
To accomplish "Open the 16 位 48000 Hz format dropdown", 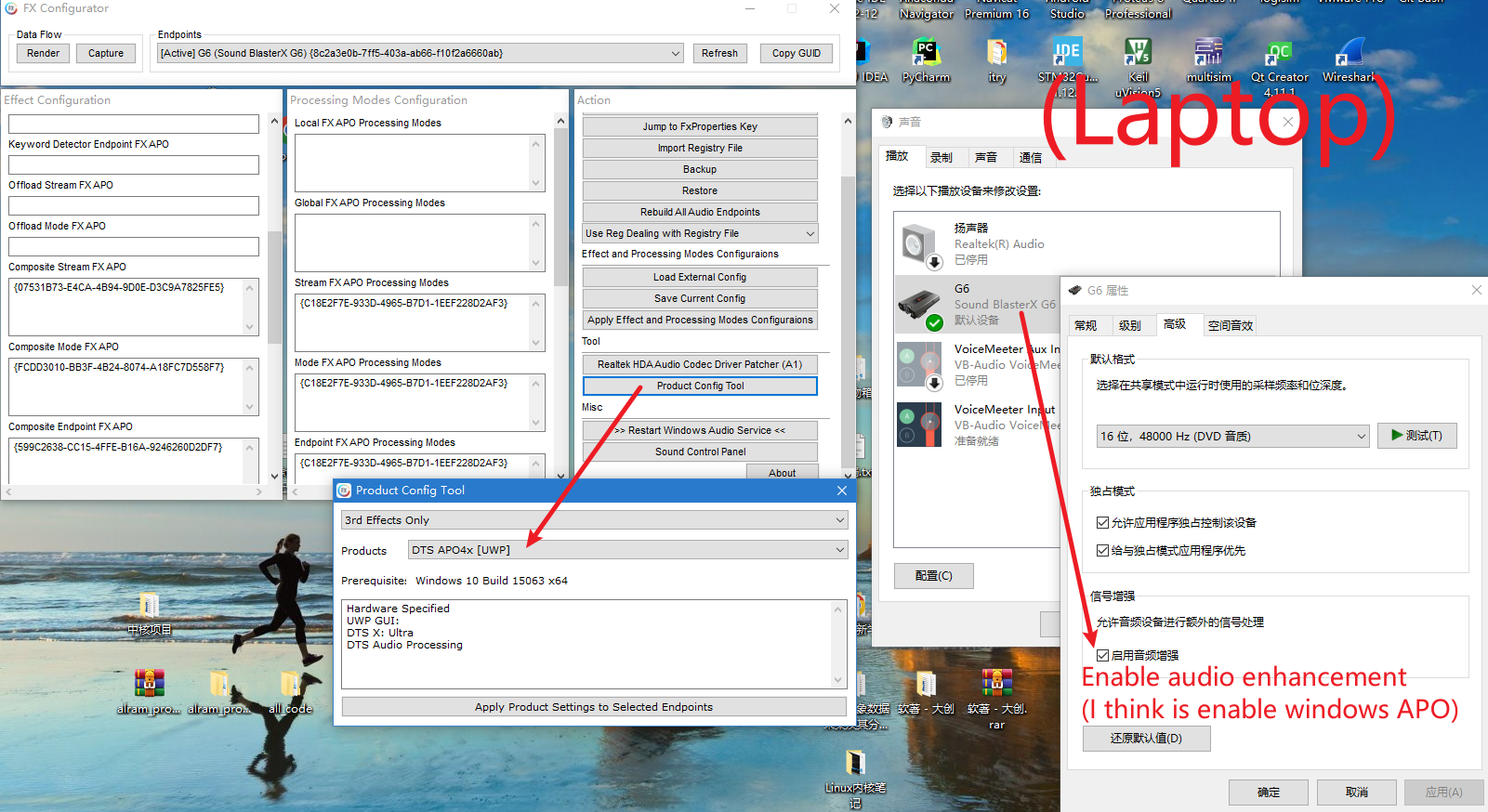I will pos(1232,436).
